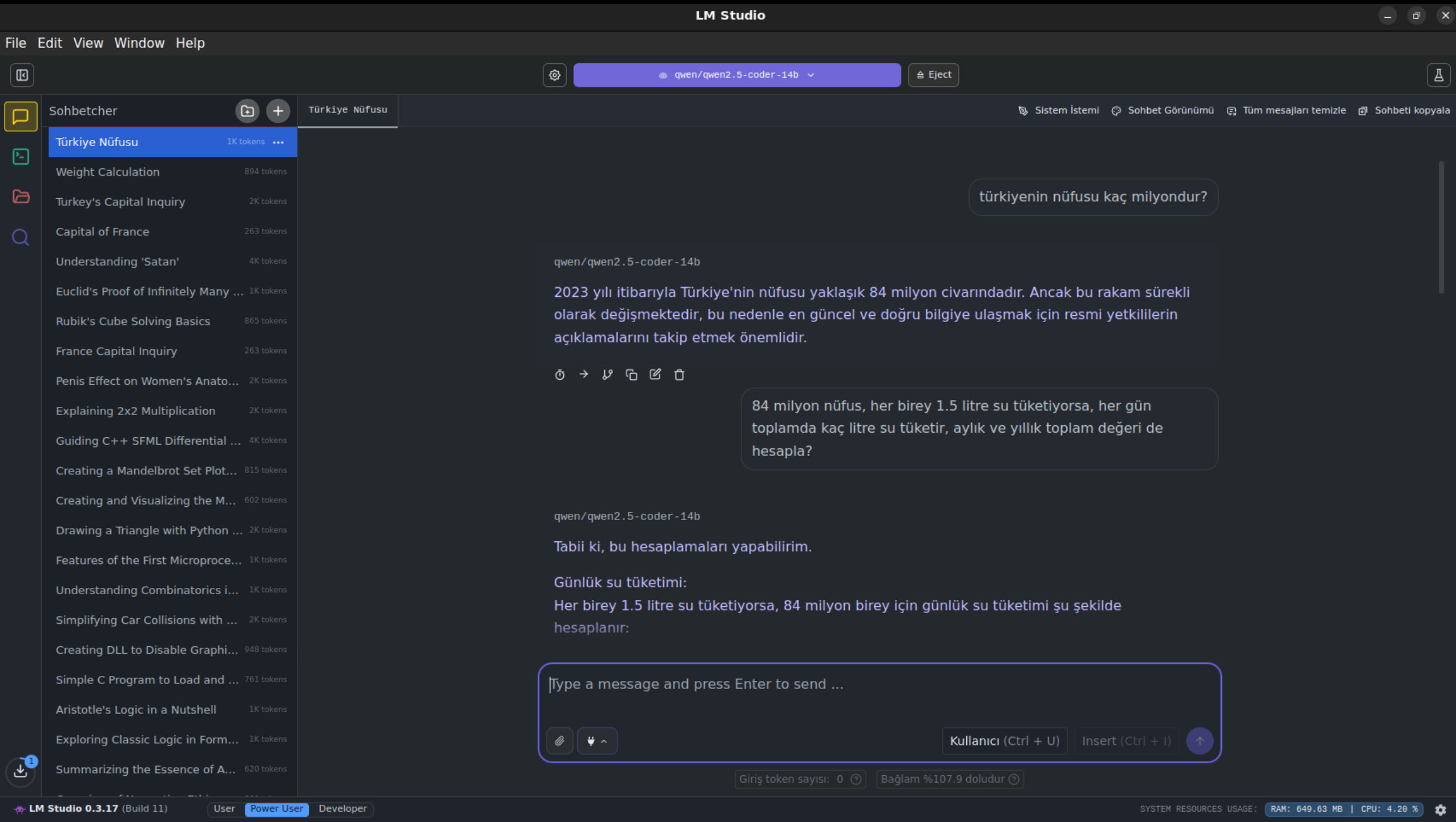Click the Insert button

1127,741
